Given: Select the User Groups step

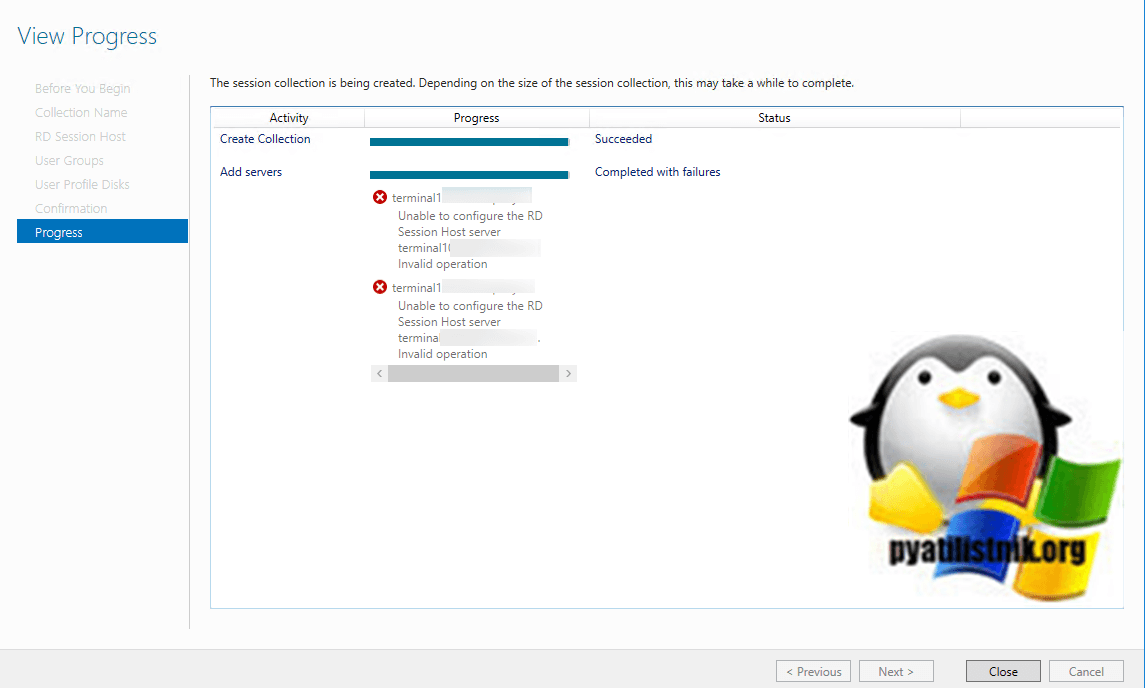Looking at the screenshot, I should click(69, 160).
